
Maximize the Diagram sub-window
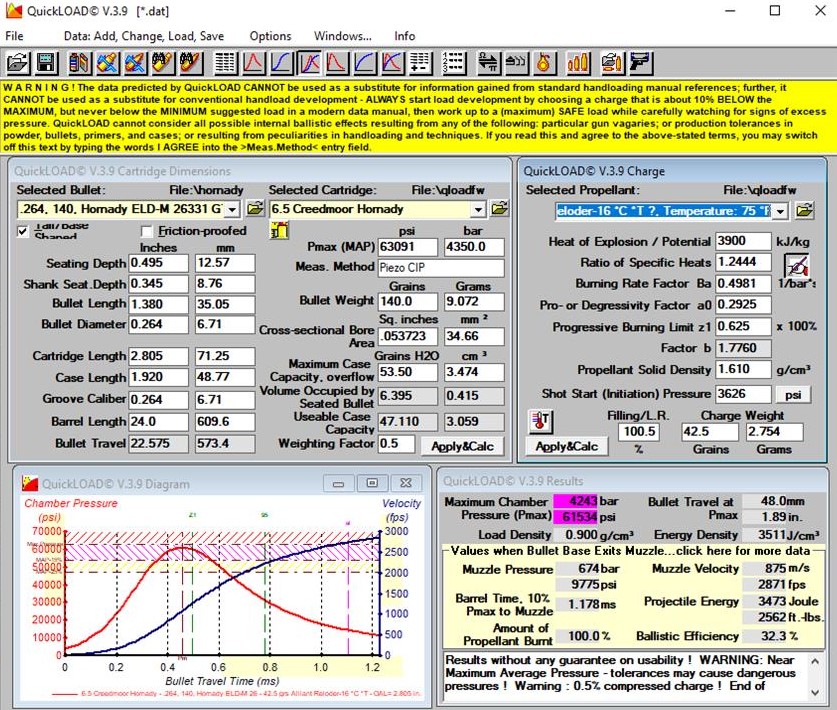[372, 484]
